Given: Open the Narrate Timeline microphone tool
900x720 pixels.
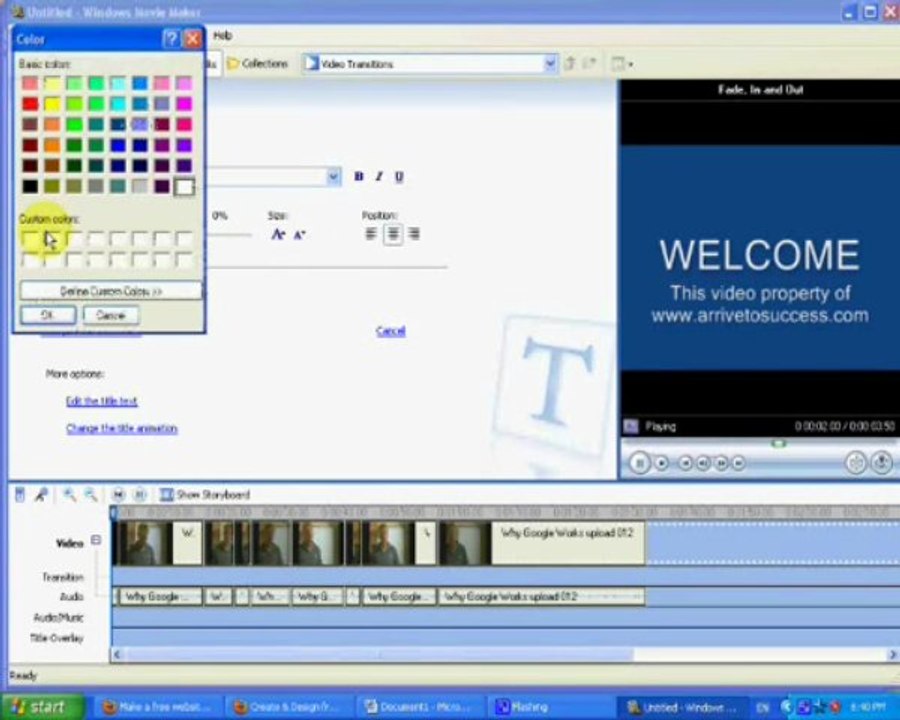Looking at the screenshot, I should click(x=41, y=494).
